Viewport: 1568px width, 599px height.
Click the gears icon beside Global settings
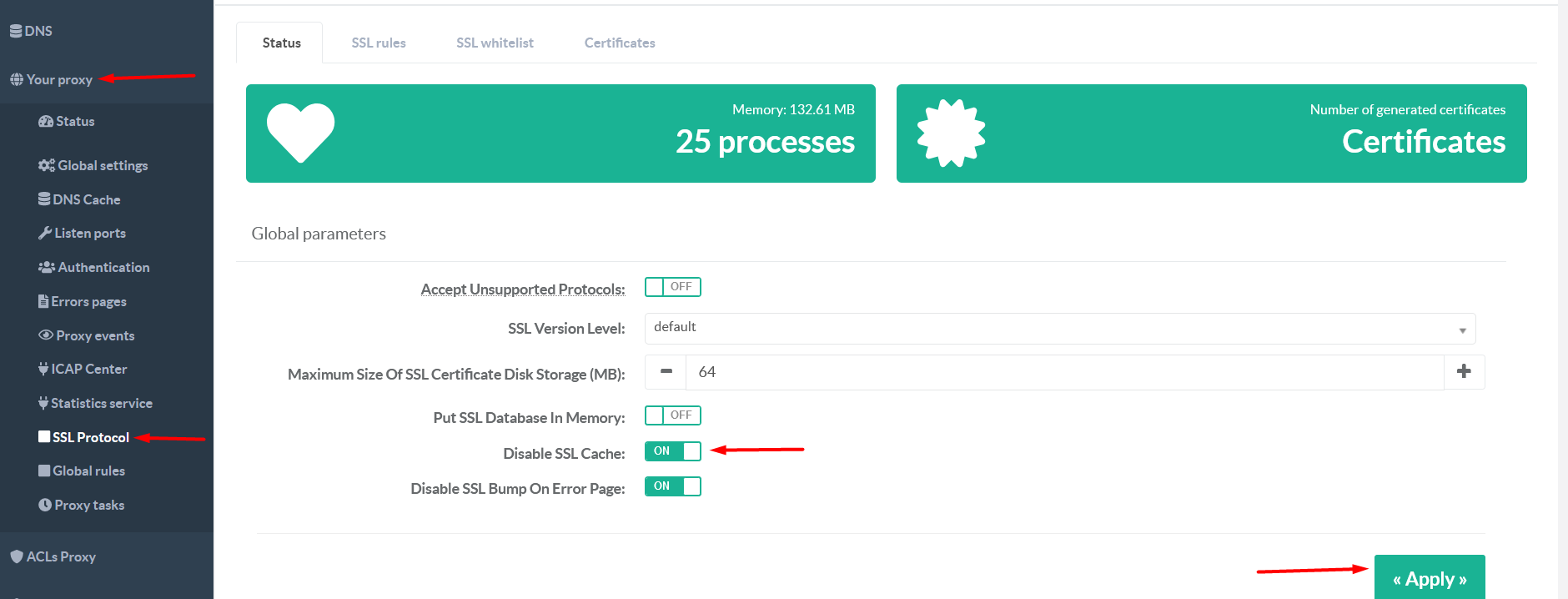[46, 165]
